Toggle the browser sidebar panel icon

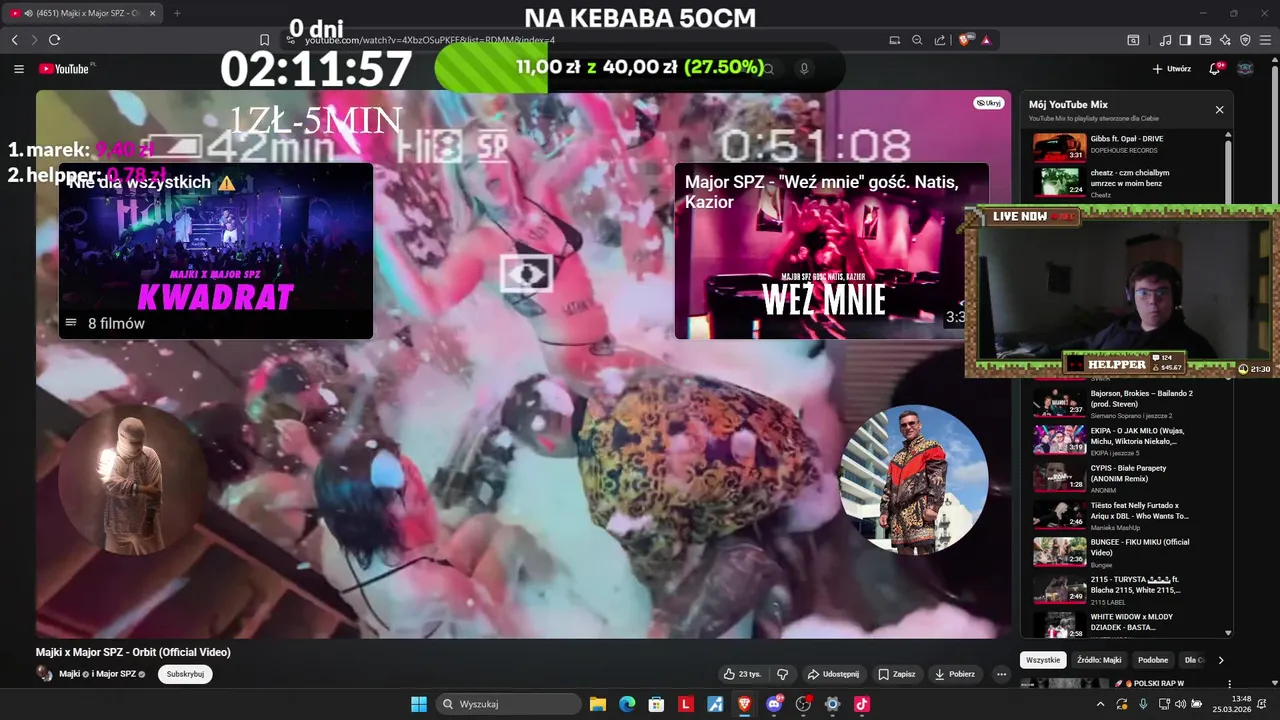point(1185,40)
